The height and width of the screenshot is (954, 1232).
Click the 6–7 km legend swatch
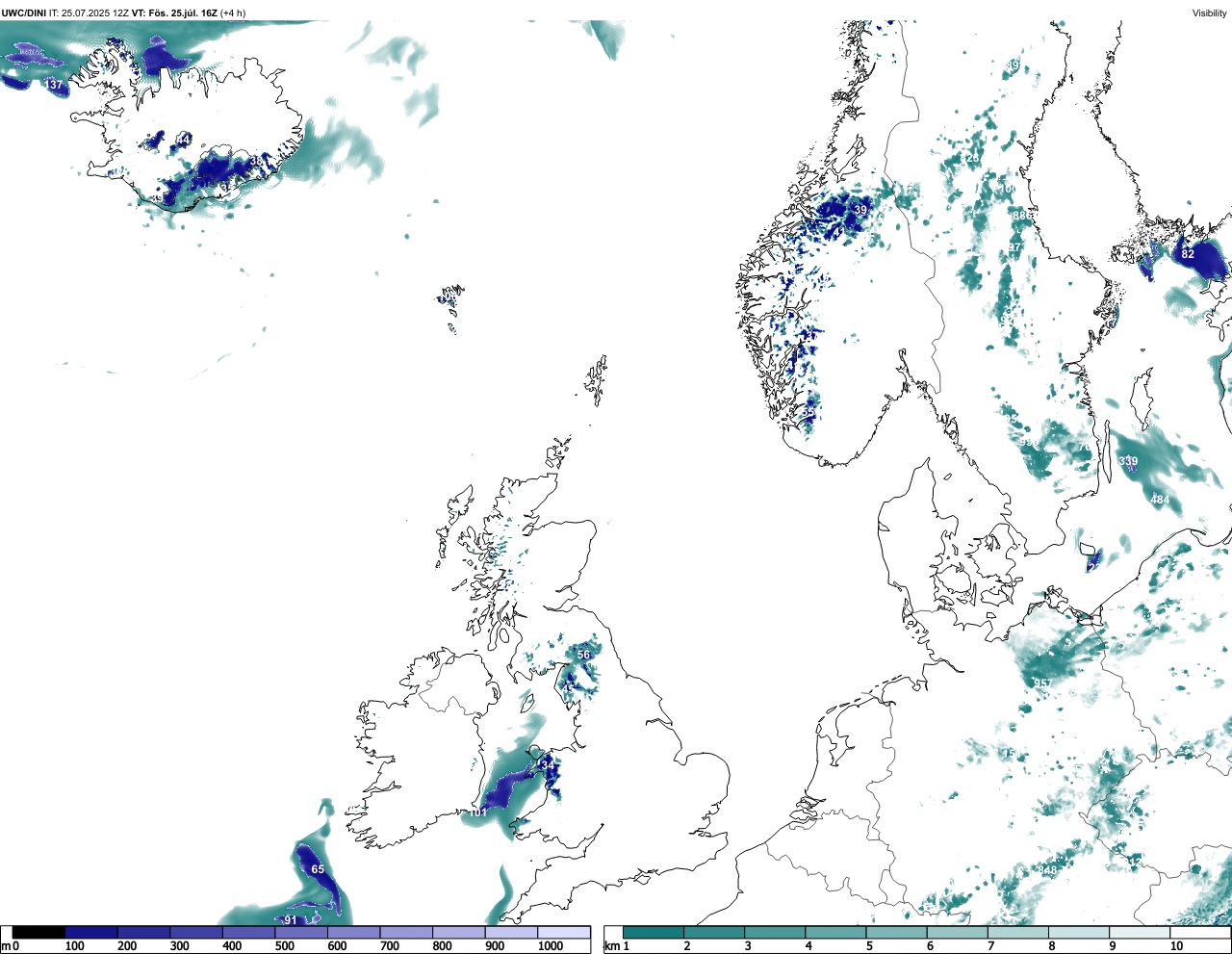tap(957, 932)
